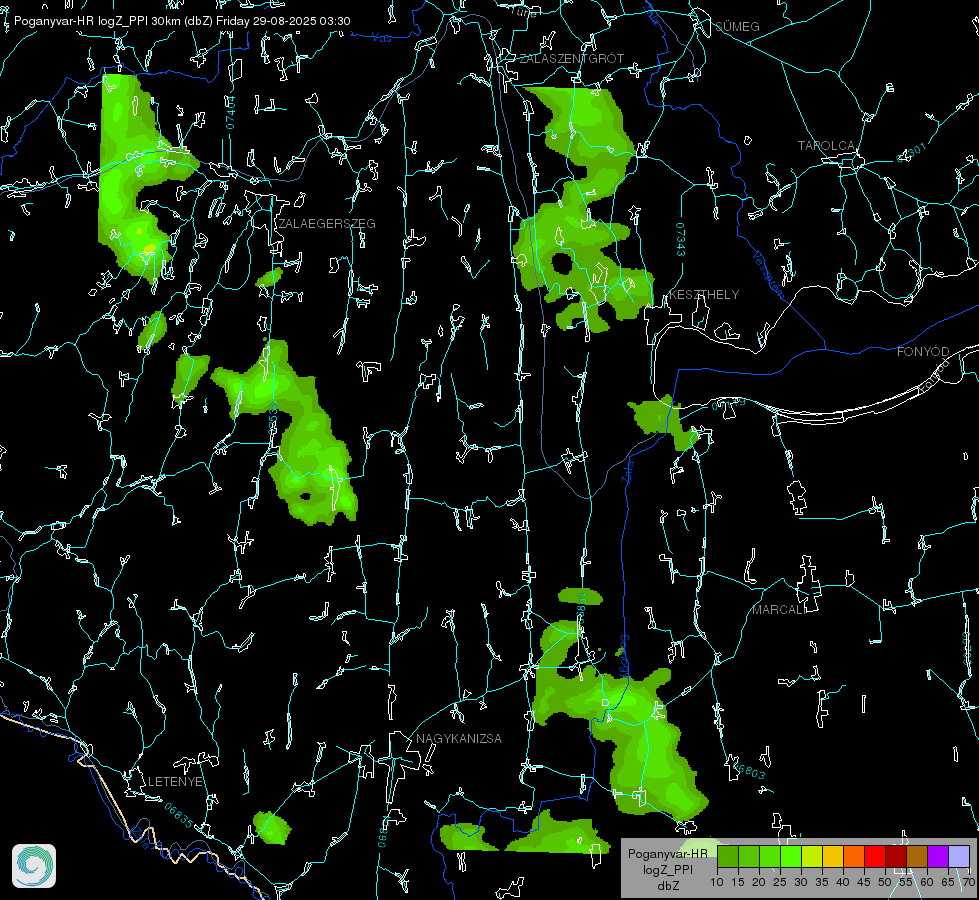Image resolution: width=979 pixels, height=900 pixels.
Task: Click the FONYÓD town label
Action: point(923,352)
